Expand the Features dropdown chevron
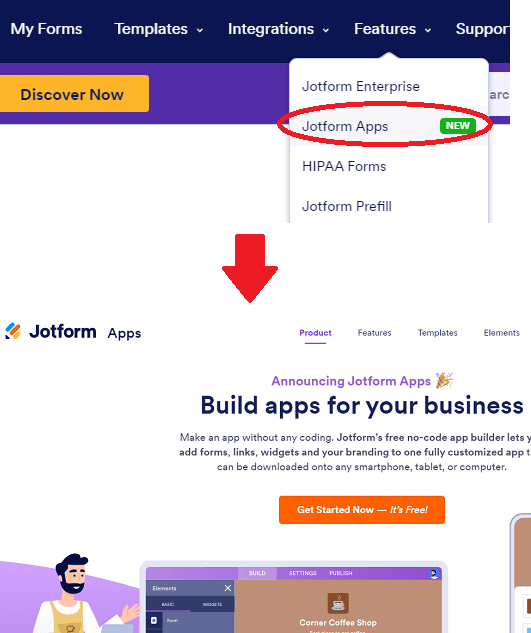This screenshot has height=633, width=531. pos(428,30)
